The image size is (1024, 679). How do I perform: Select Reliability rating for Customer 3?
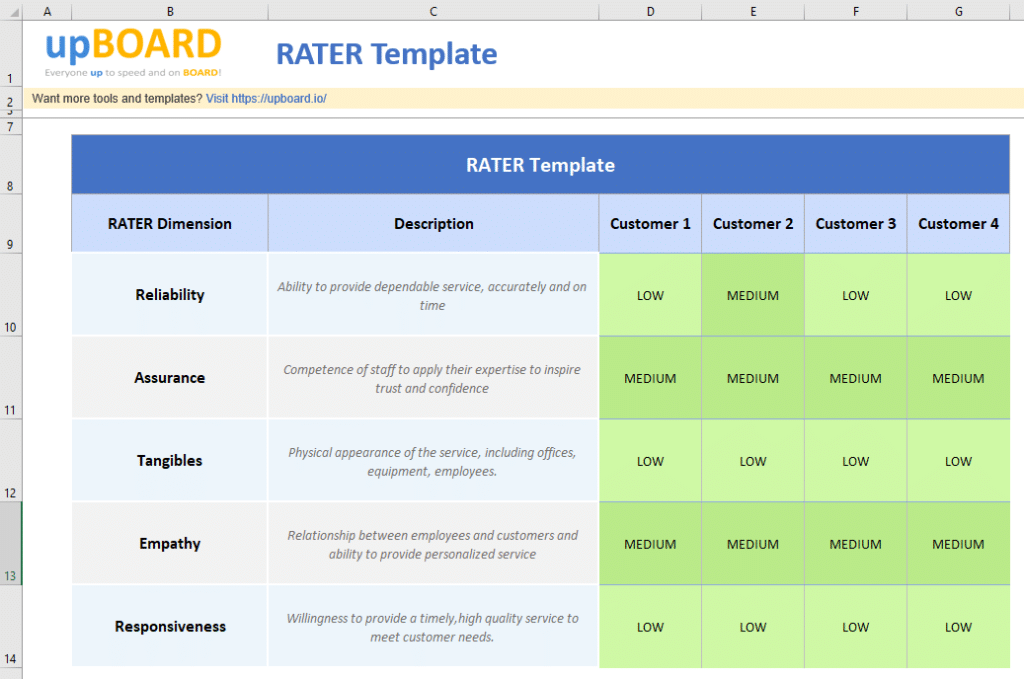click(x=856, y=294)
